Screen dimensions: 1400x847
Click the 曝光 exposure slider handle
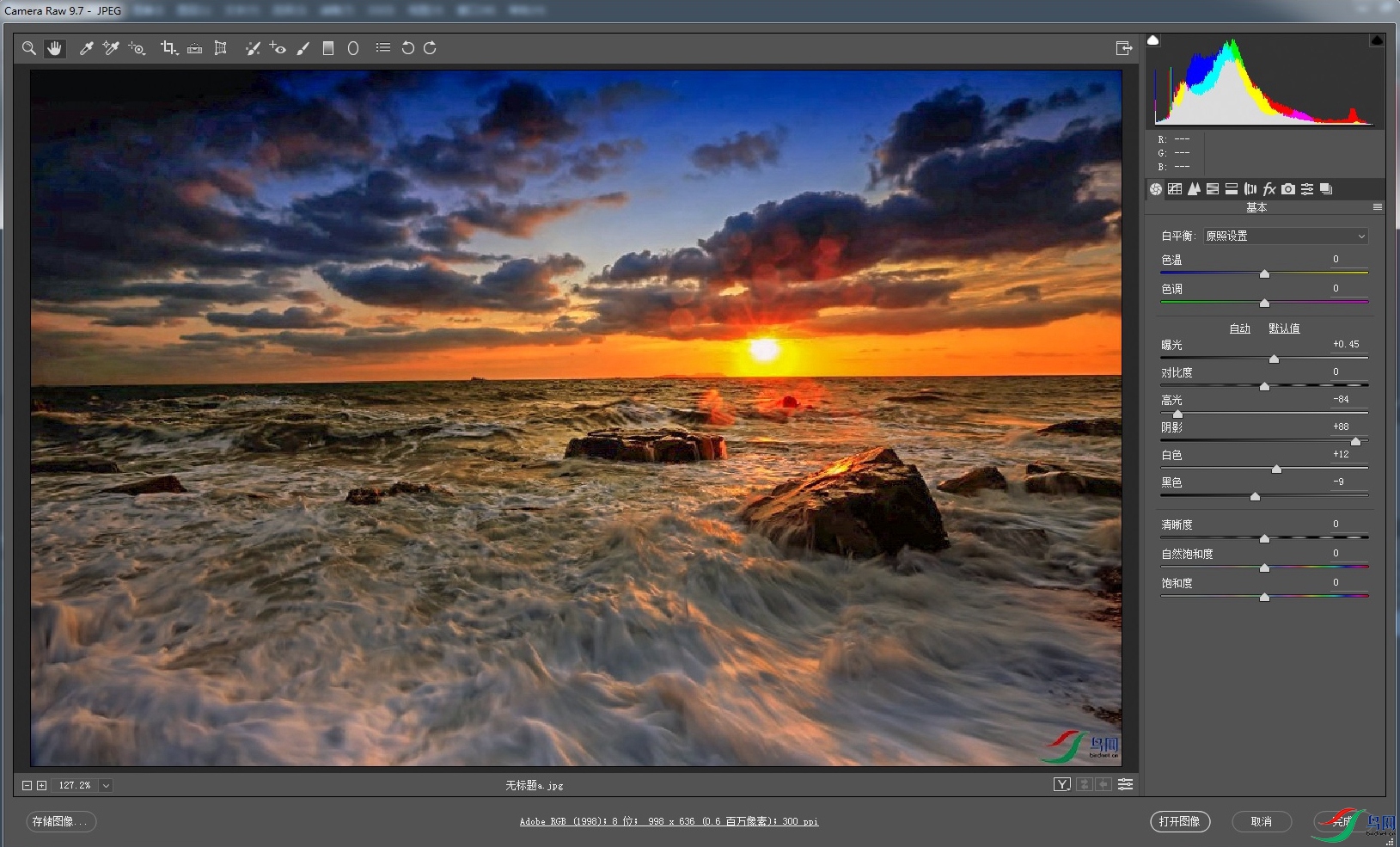click(x=1274, y=359)
